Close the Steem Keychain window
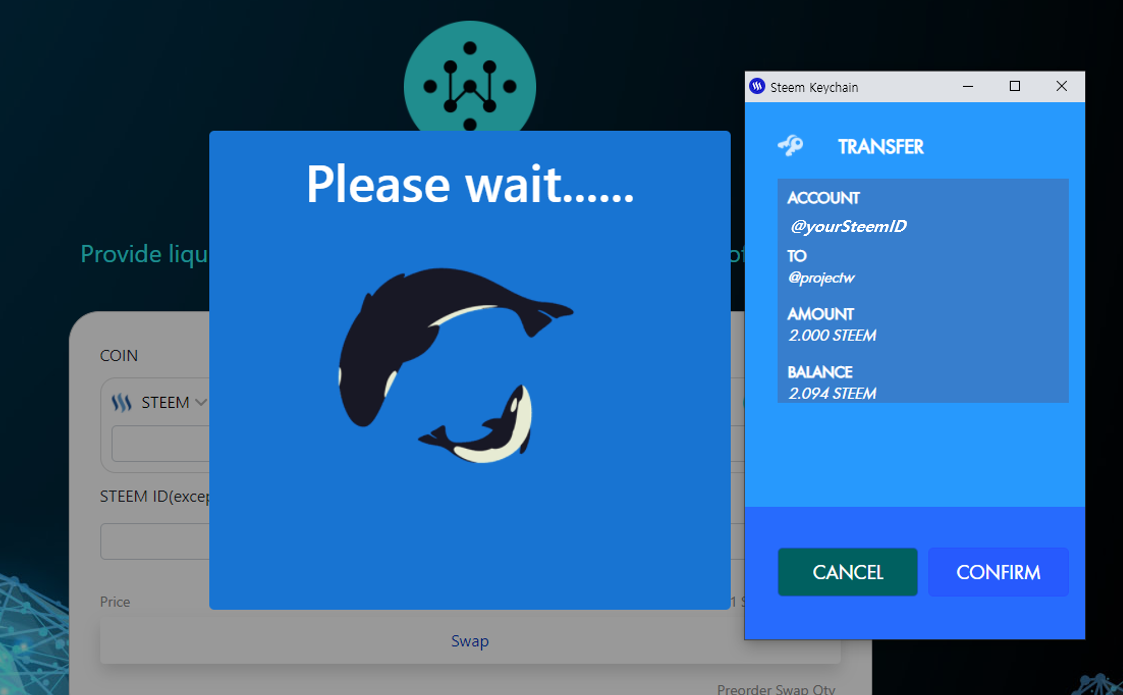The width and height of the screenshot is (1123, 695). click(1061, 87)
